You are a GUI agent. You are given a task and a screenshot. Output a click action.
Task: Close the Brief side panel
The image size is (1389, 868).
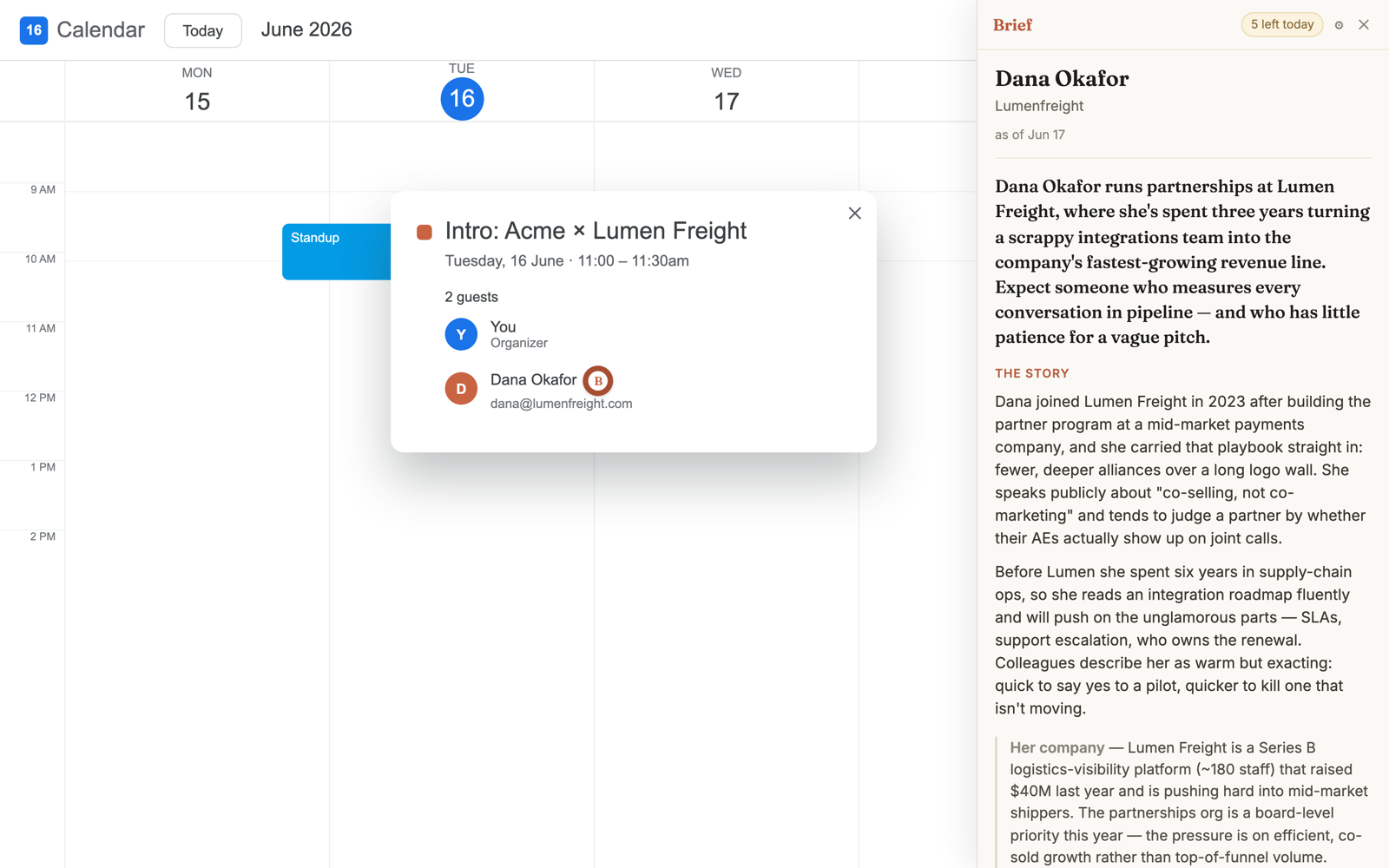pos(1364,24)
